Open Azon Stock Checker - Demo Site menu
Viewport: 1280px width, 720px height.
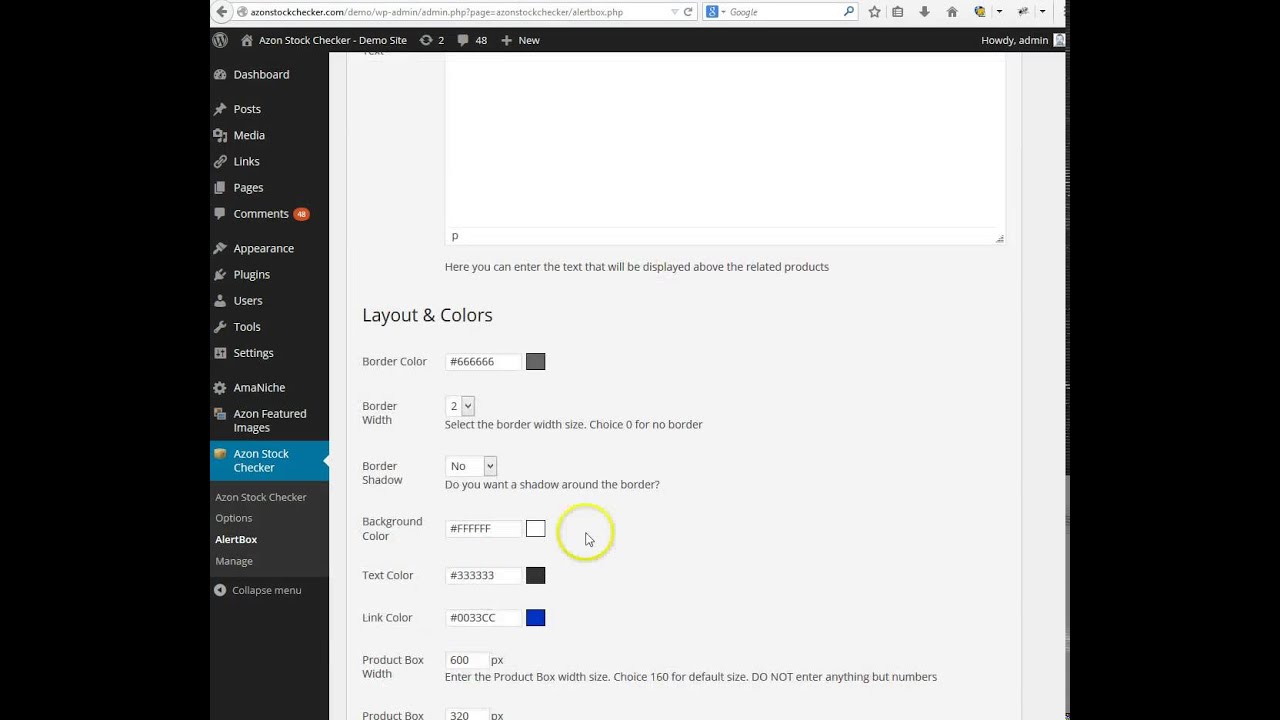coord(324,40)
